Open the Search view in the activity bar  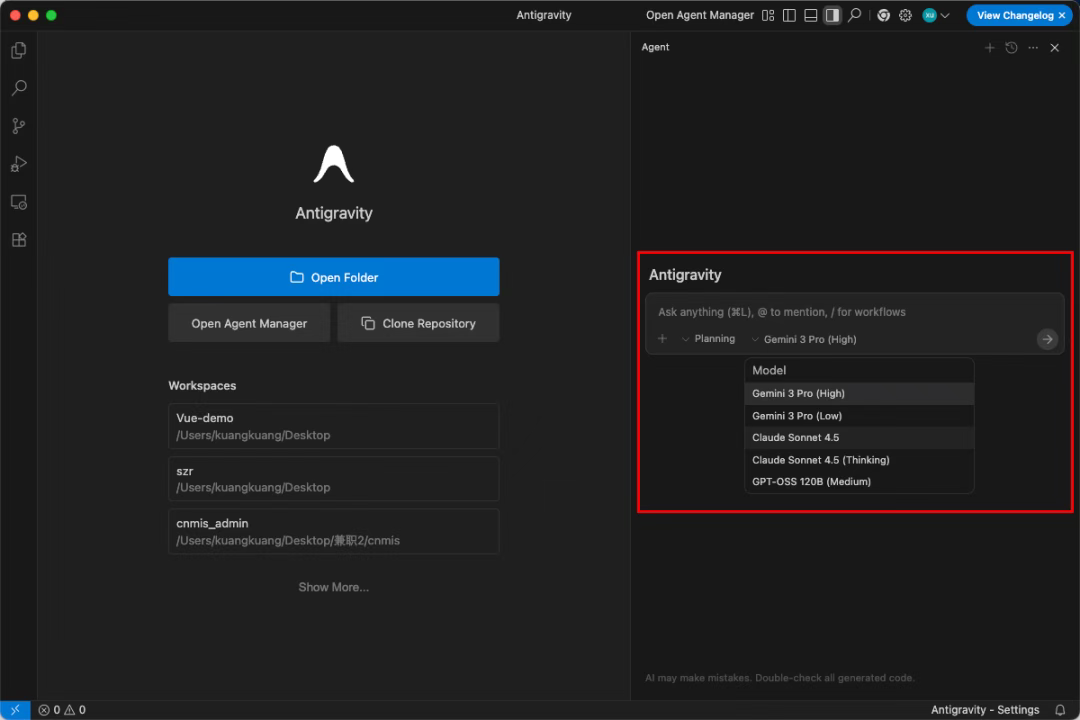click(19, 88)
